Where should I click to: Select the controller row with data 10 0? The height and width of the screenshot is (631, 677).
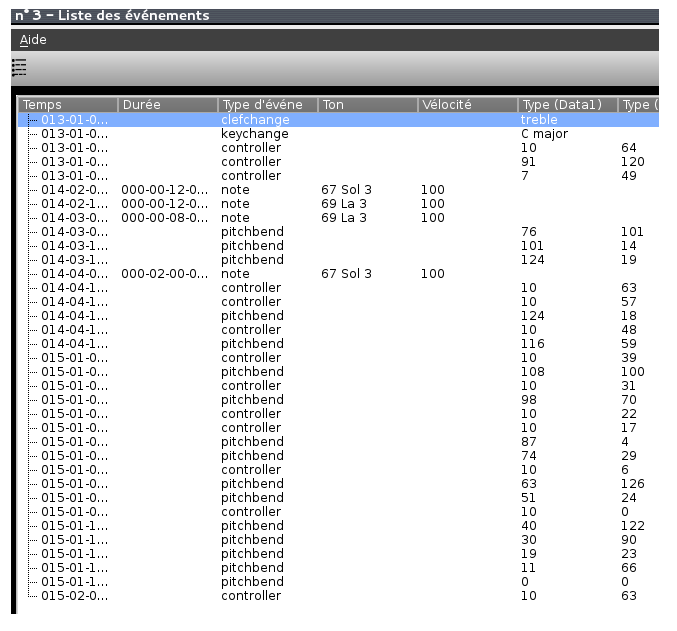tap(338, 512)
